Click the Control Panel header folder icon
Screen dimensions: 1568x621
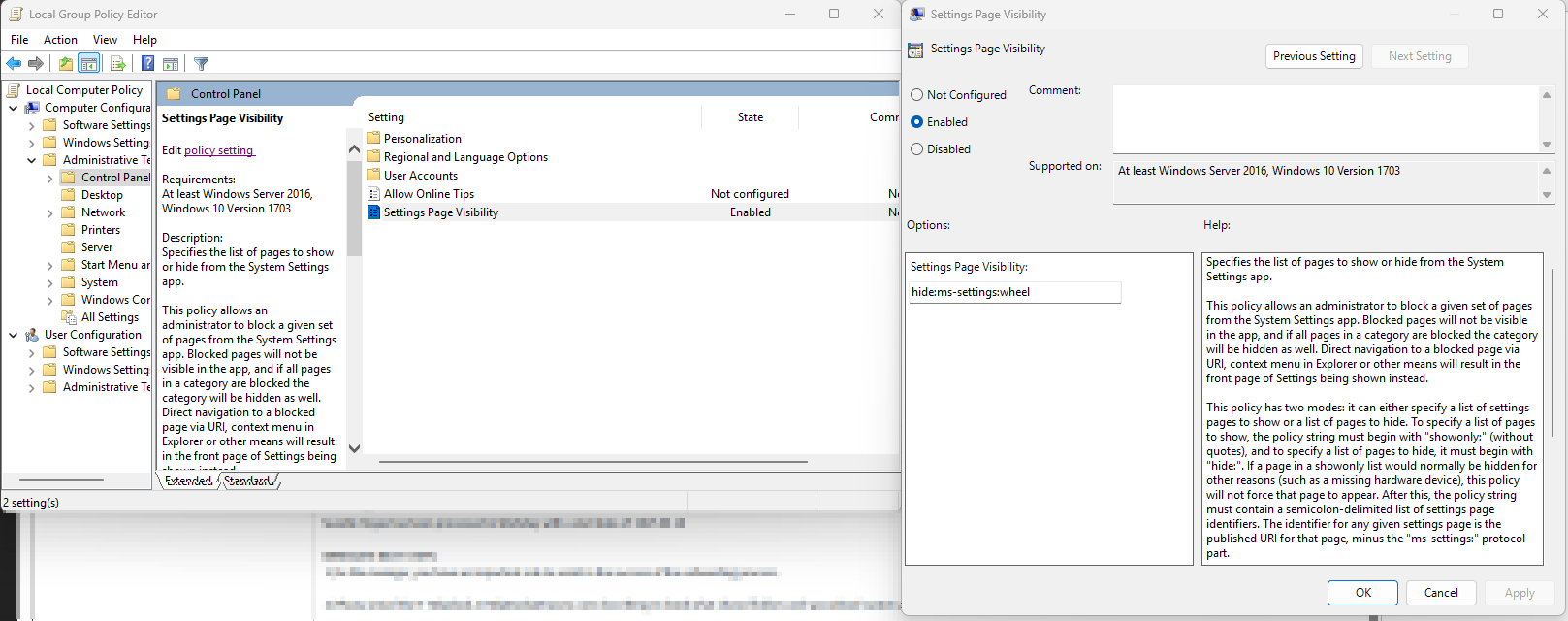point(174,94)
